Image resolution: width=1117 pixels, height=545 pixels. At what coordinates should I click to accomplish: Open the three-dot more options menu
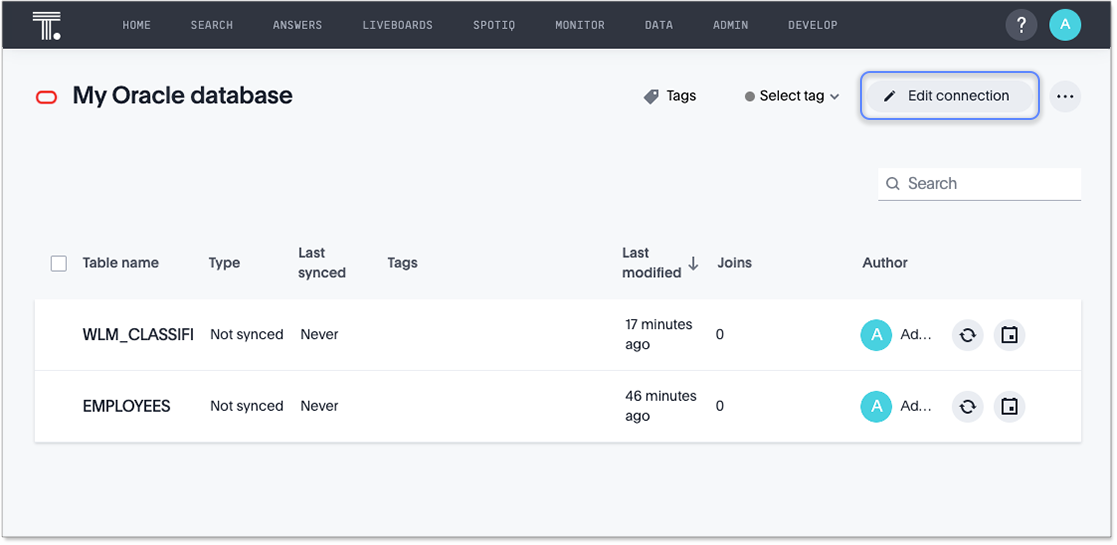tap(1065, 96)
